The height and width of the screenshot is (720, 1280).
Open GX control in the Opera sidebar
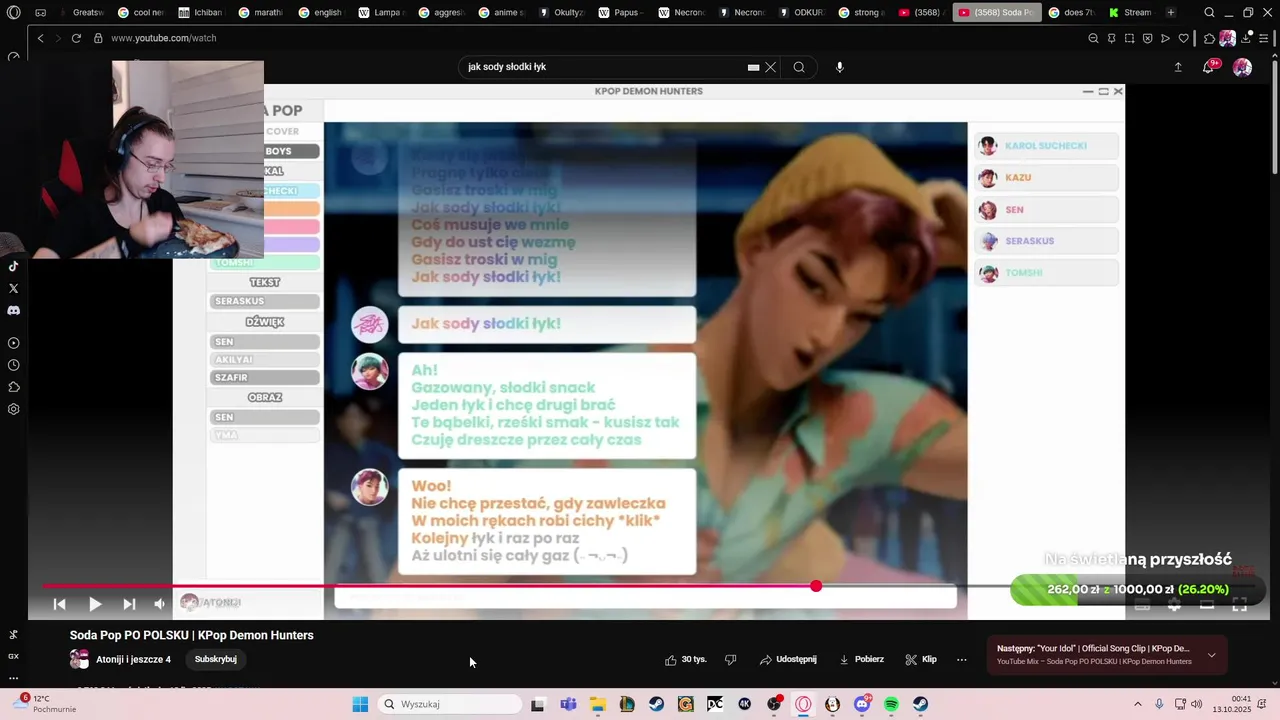pyautogui.click(x=13, y=656)
